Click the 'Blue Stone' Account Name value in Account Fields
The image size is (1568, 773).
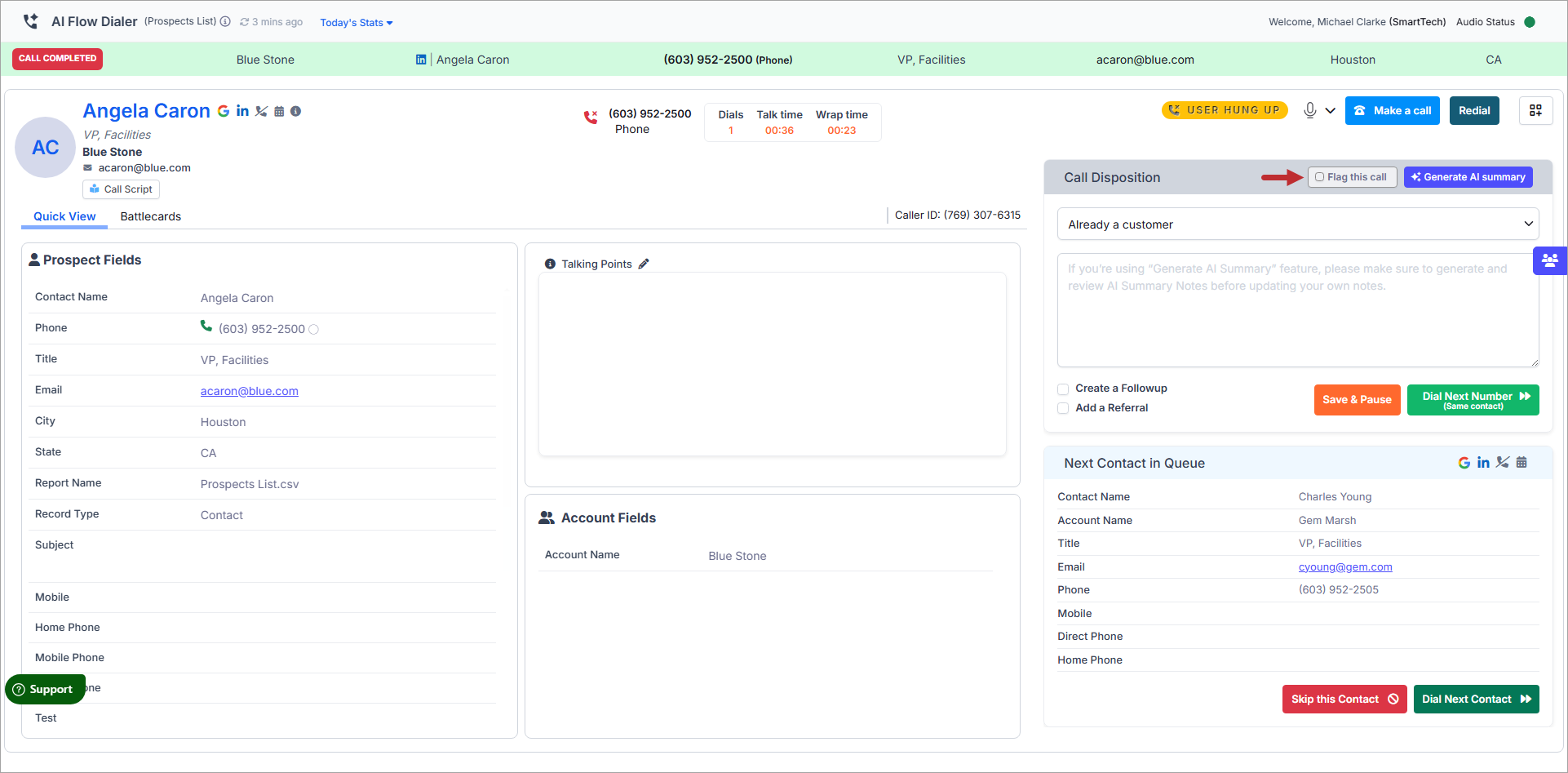click(737, 556)
